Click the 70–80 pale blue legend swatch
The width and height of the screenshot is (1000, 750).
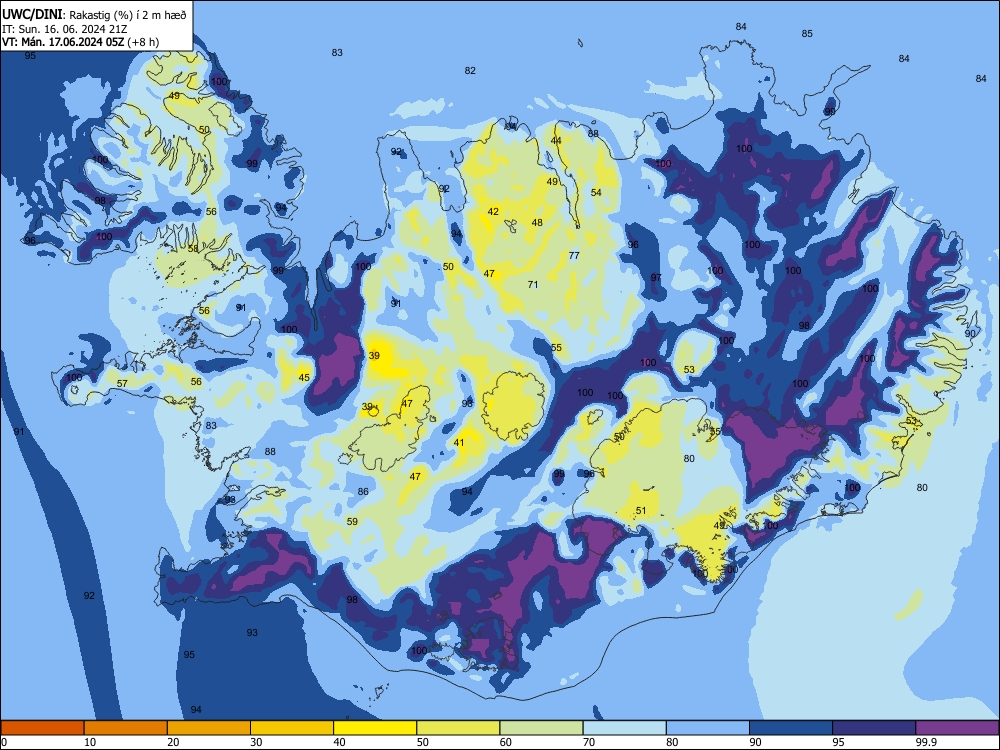point(624,728)
